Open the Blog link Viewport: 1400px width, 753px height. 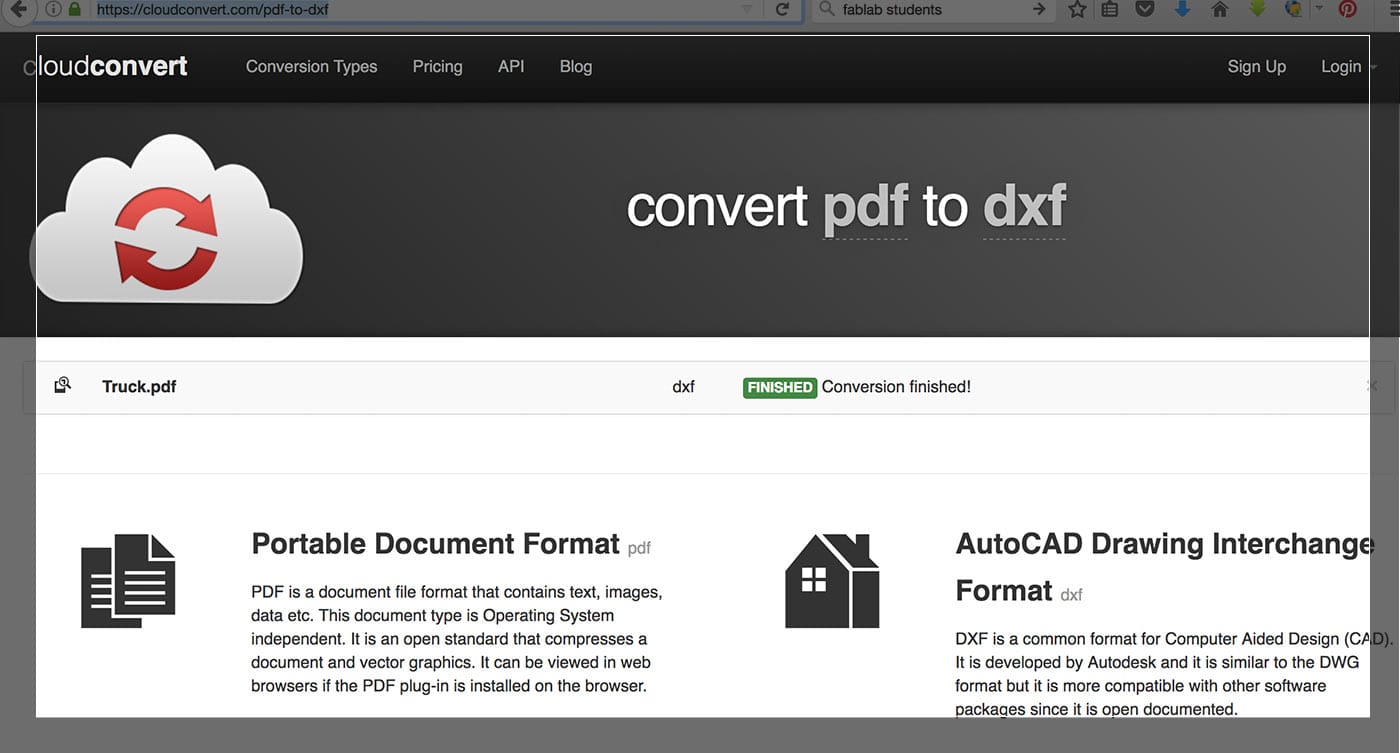[x=576, y=66]
